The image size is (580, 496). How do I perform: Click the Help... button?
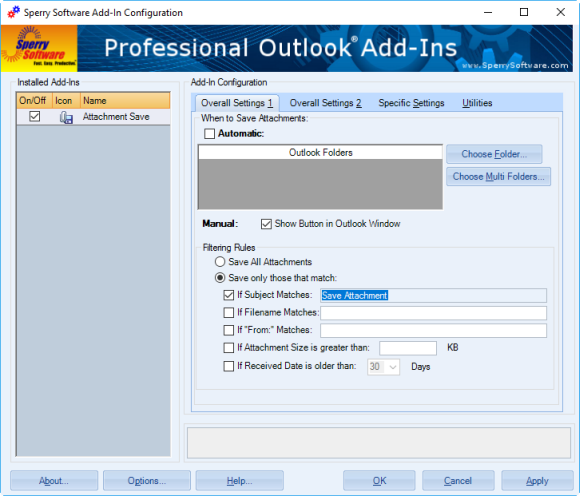(239, 480)
